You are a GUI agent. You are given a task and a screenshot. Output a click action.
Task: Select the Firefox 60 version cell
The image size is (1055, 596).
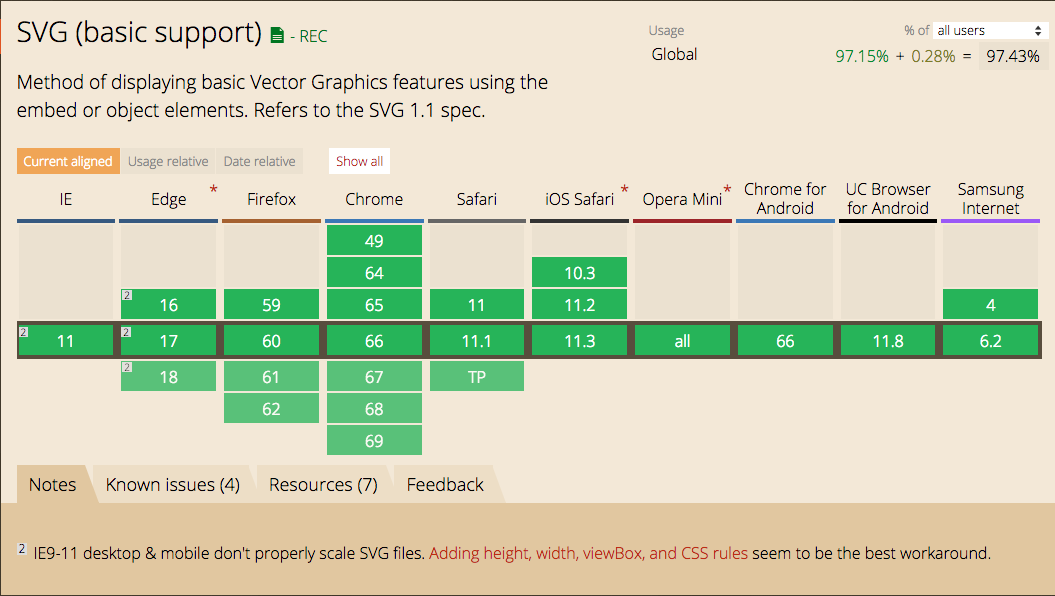pos(271,340)
